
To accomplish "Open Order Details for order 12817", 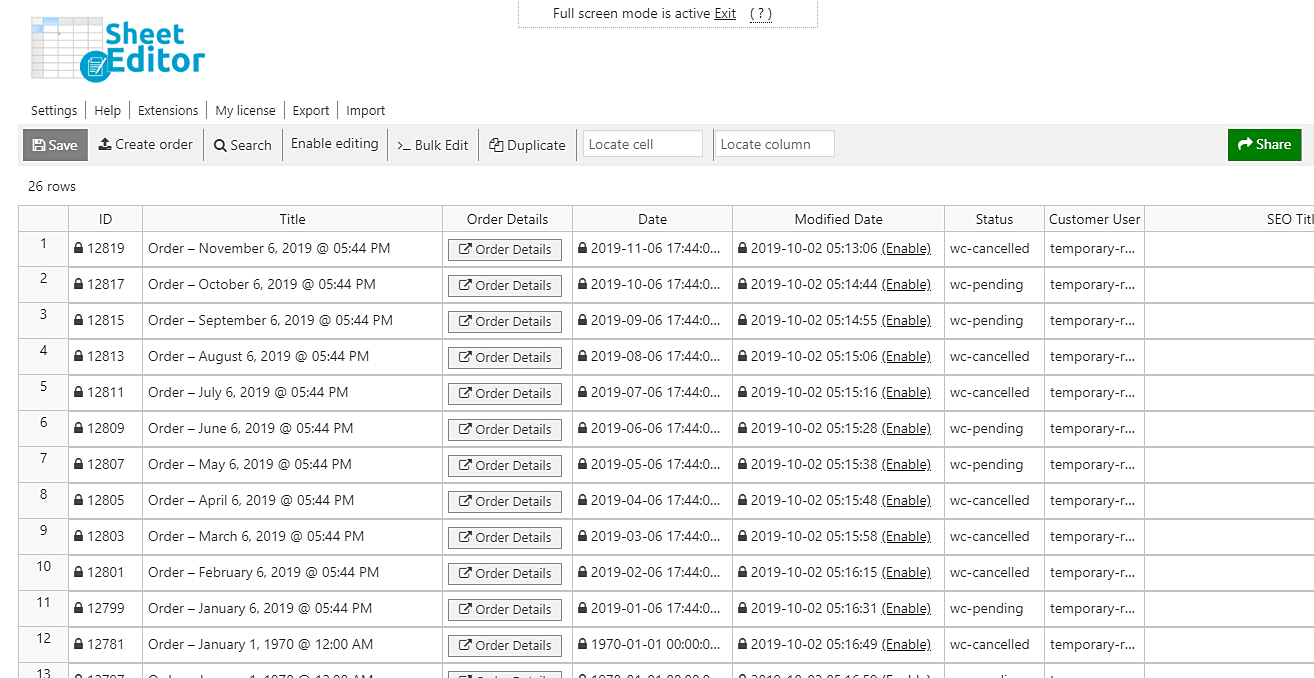I will click(x=505, y=285).
